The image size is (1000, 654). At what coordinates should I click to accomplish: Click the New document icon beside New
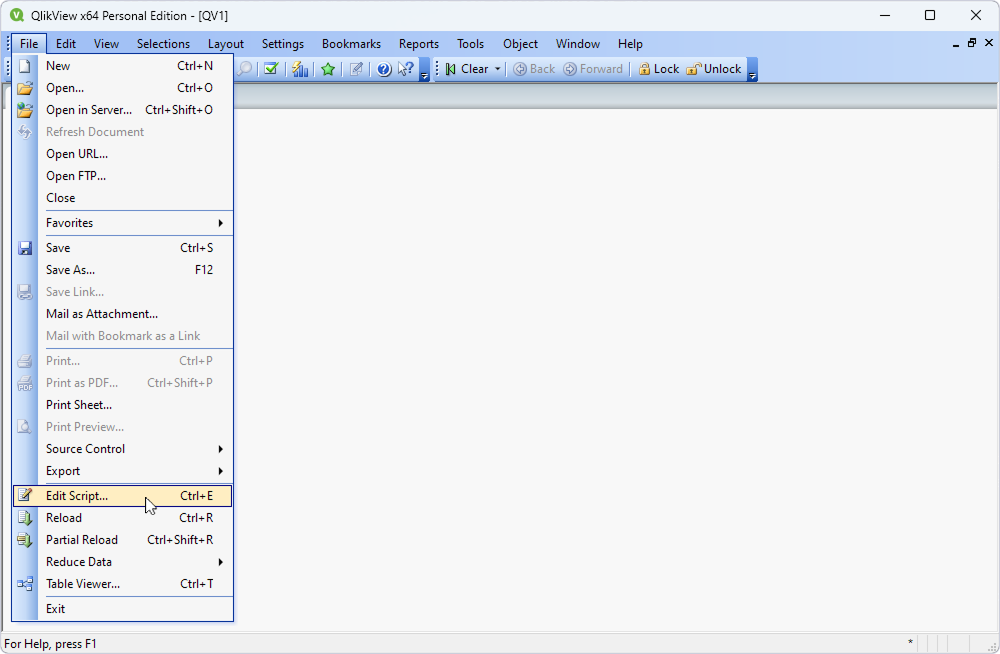(24, 65)
